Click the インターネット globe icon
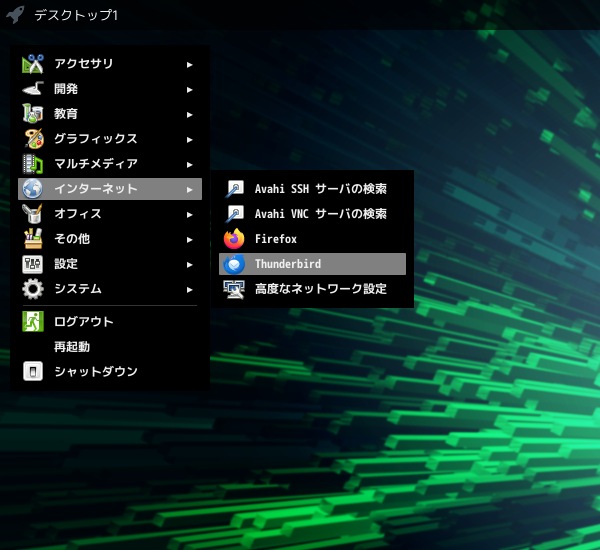Image resolution: width=600 pixels, height=550 pixels. [33, 189]
